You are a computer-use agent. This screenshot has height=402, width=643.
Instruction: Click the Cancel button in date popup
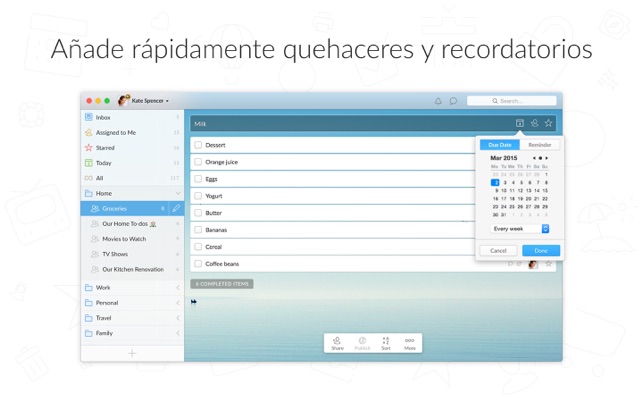click(x=498, y=251)
